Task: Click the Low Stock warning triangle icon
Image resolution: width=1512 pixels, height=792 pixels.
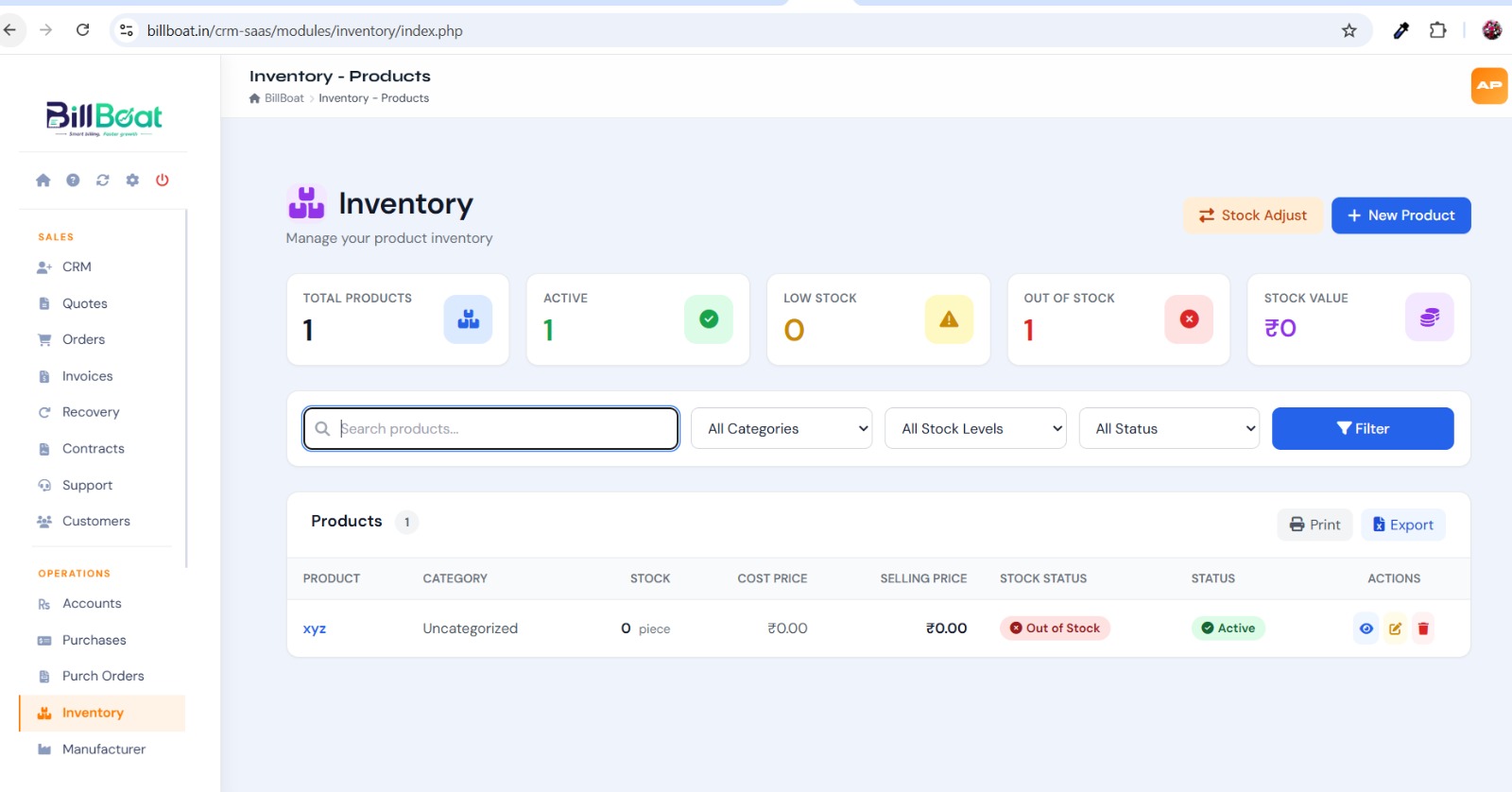Action: [x=949, y=319]
